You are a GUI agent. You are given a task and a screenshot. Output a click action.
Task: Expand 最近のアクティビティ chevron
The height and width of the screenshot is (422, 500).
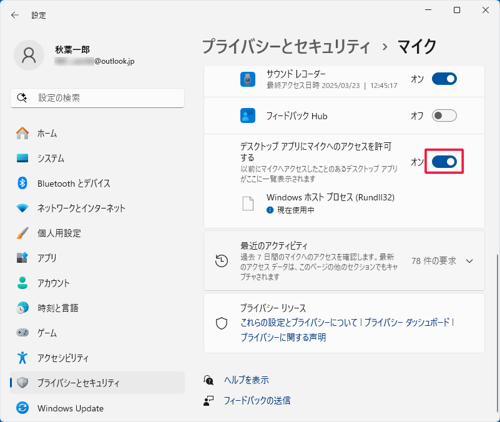(469, 261)
